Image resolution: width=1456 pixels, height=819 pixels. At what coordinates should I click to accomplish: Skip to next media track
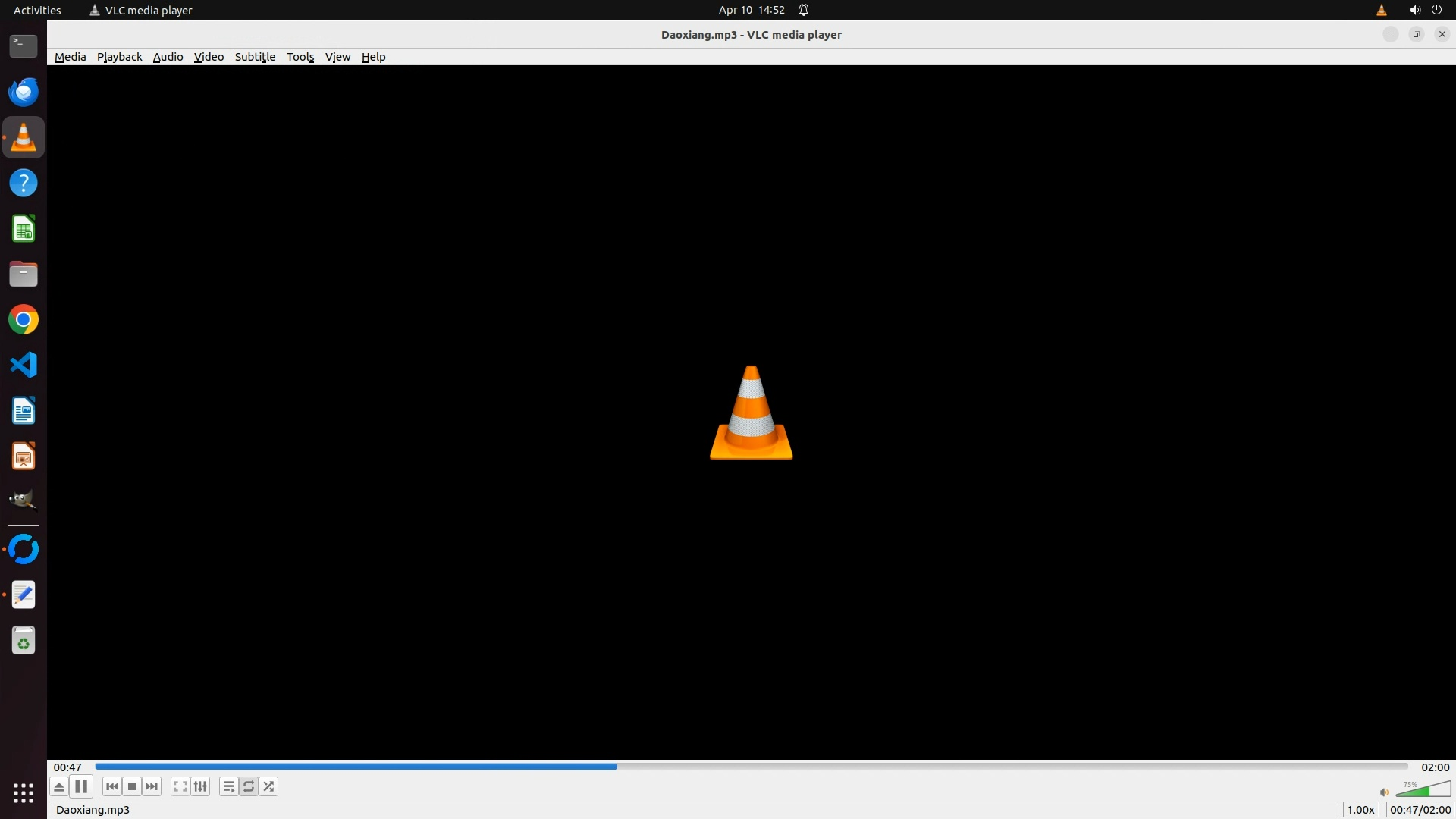[152, 786]
